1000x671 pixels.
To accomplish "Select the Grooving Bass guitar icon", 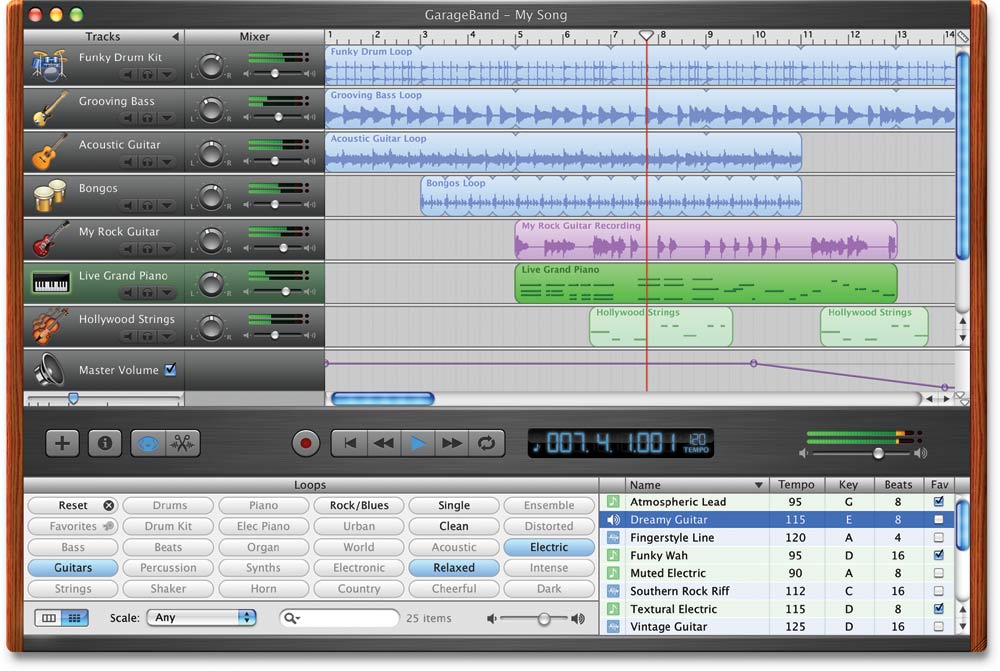I will (x=50, y=108).
